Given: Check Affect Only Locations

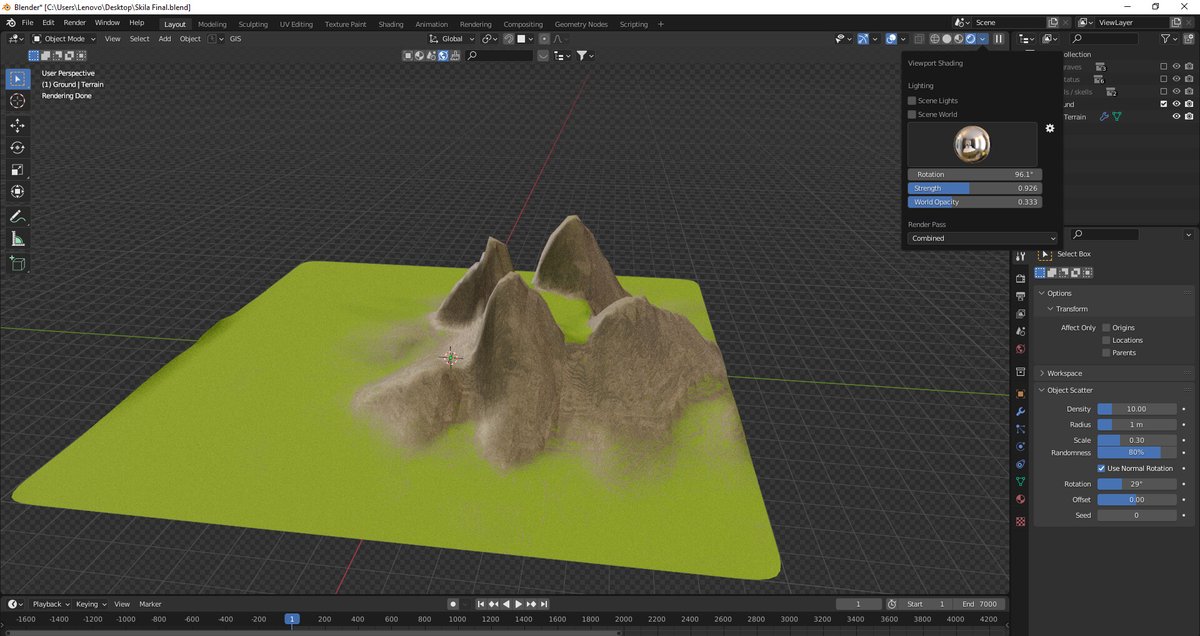Looking at the screenshot, I should [1106, 340].
